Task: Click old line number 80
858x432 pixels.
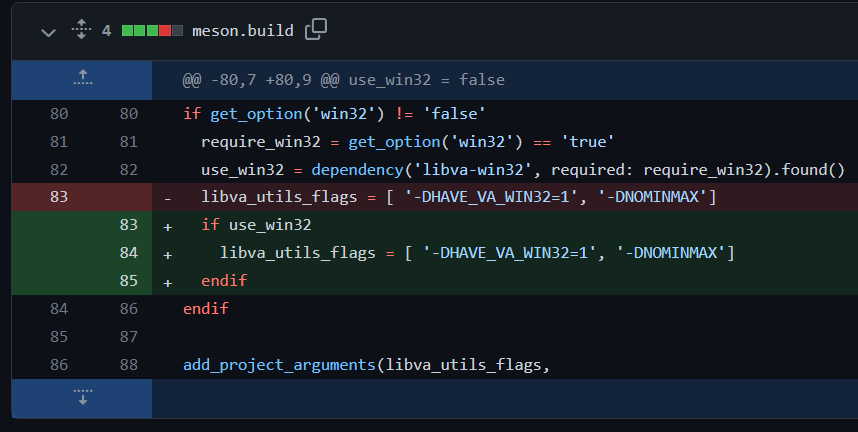Action: [59, 113]
